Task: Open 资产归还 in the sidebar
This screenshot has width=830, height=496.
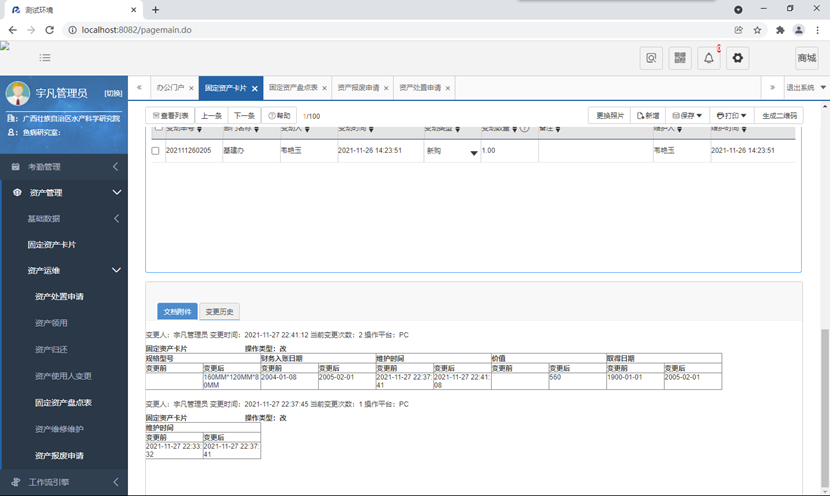Action: 51,349
